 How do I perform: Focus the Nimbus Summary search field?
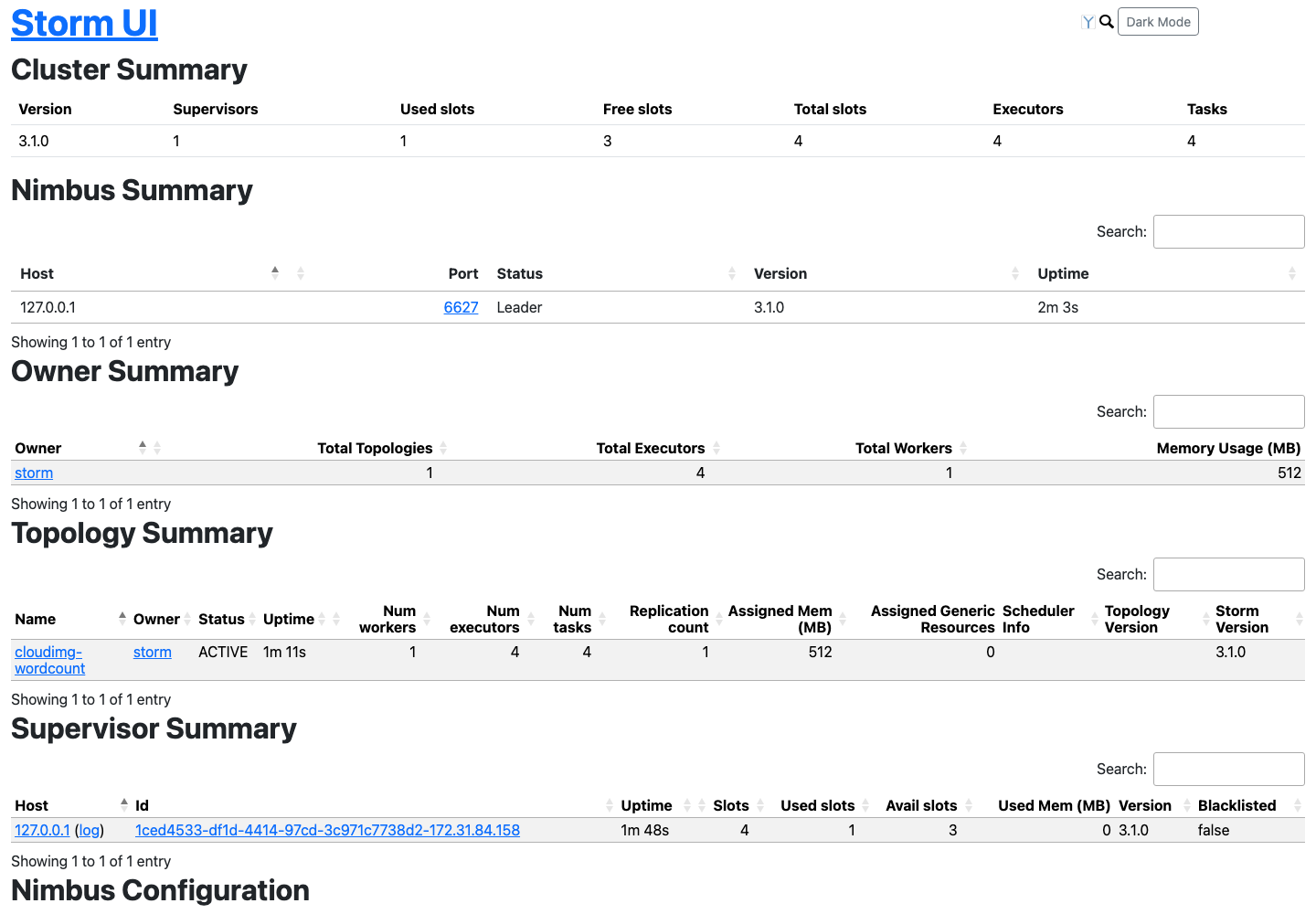pos(1228,231)
